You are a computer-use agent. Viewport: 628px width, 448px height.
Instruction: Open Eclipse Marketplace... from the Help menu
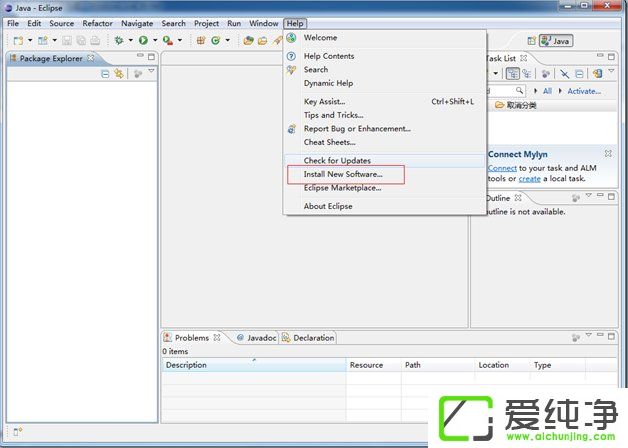coord(342,188)
